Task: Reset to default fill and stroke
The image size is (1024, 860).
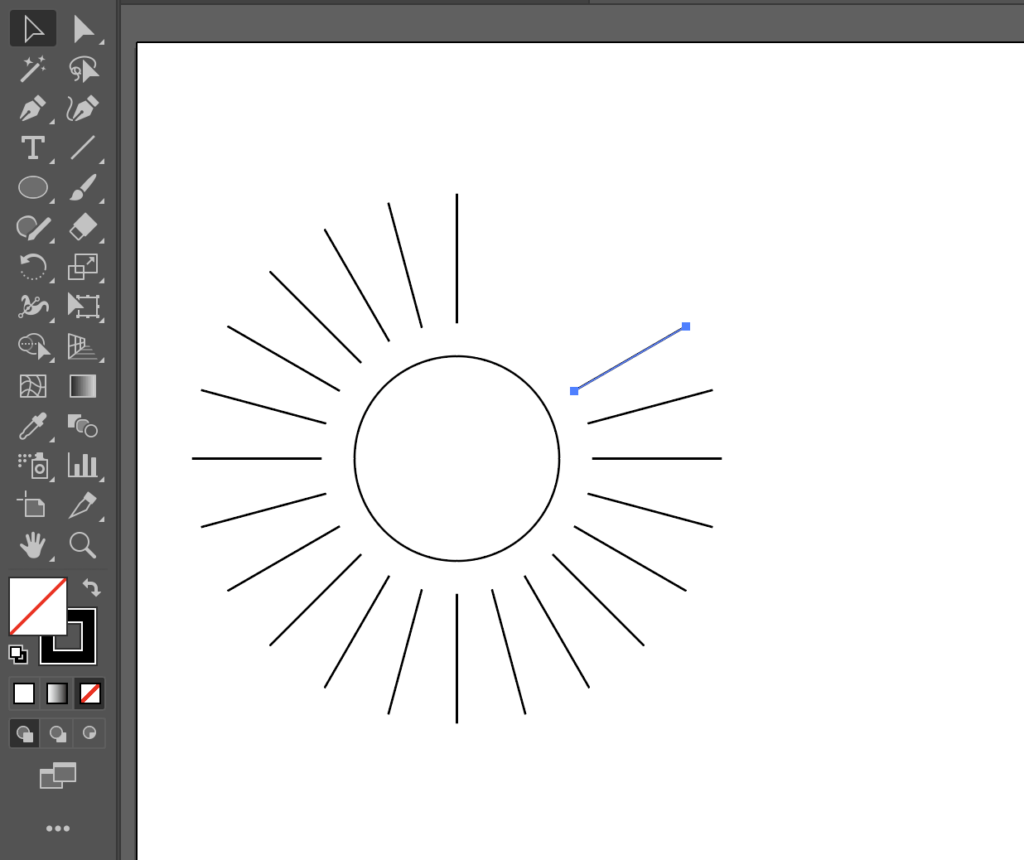Action: click(x=18, y=654)
